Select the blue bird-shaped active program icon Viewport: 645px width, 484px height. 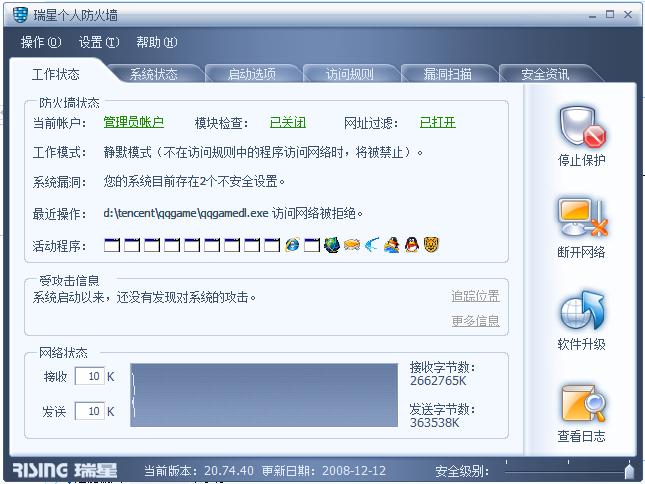[x=372, y=245]
